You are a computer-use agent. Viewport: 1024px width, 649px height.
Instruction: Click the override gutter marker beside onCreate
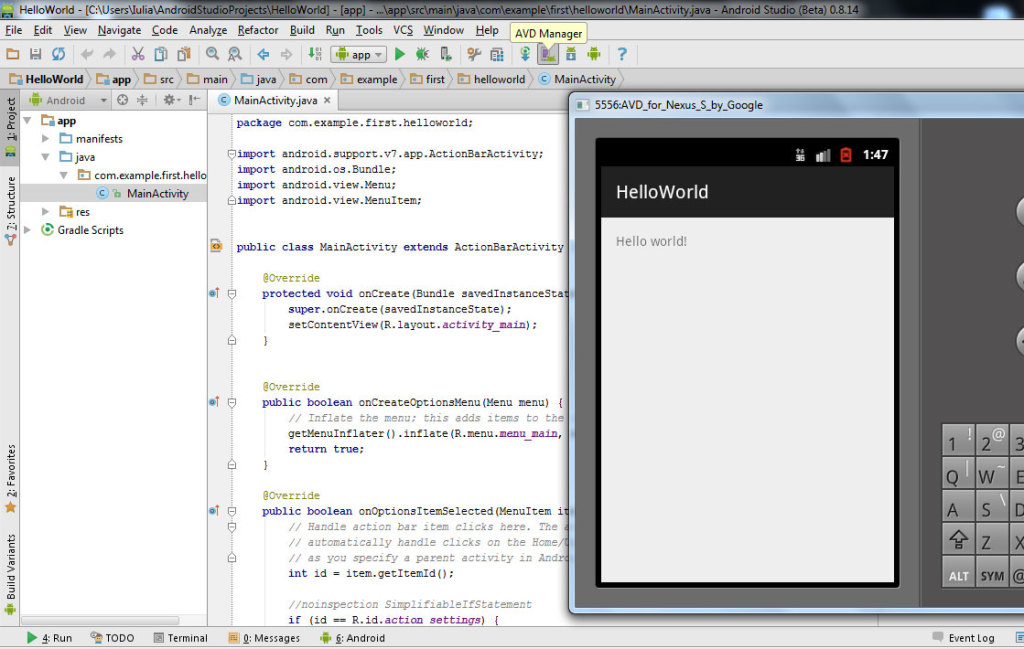pyautogui.click(x=214, y=293)
